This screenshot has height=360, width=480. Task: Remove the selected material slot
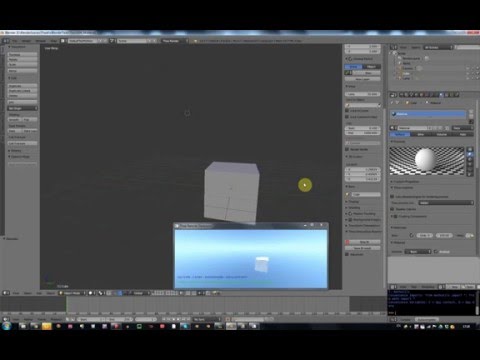[471, 117]
